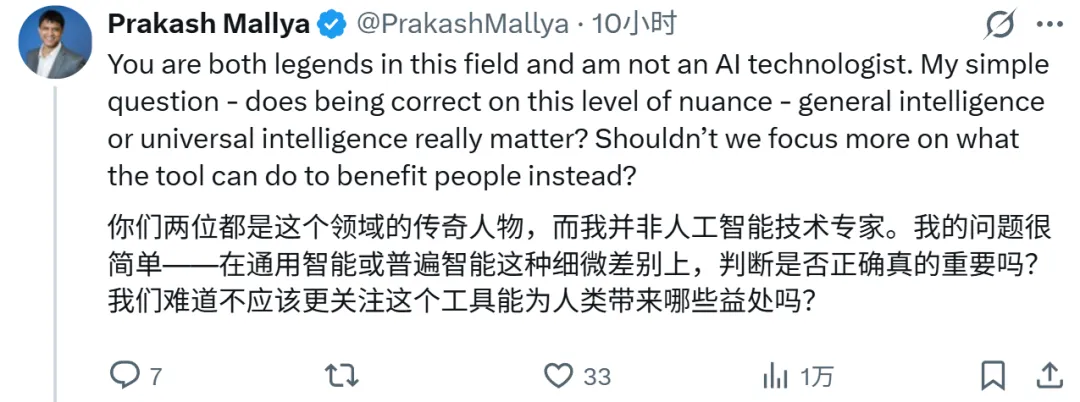Screen dimensions: 1080x402
Task: Click the views bar chart icon
Action: click(775, 376)
